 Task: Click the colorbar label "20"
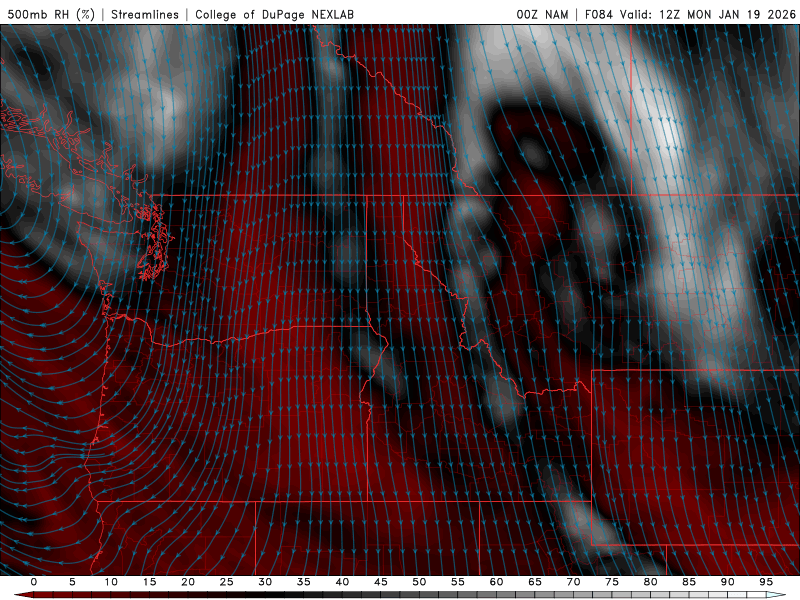(188, 582)
